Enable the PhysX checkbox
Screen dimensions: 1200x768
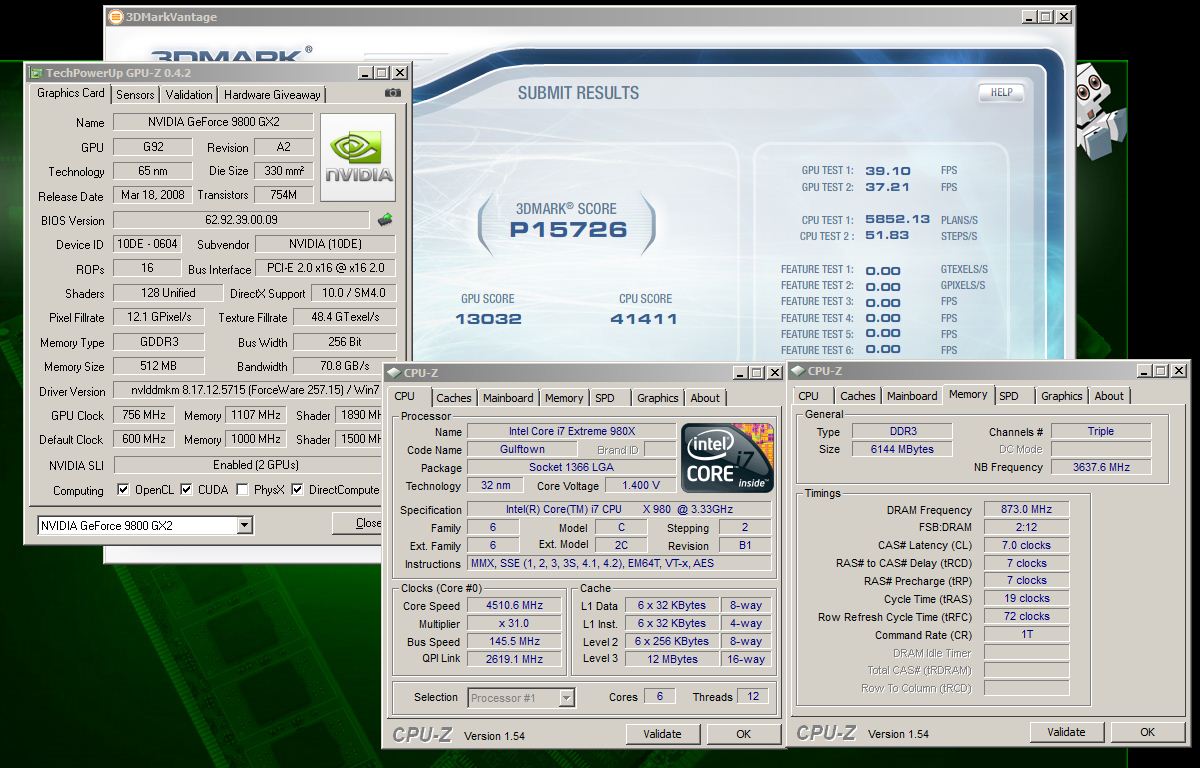click(242, 490)
